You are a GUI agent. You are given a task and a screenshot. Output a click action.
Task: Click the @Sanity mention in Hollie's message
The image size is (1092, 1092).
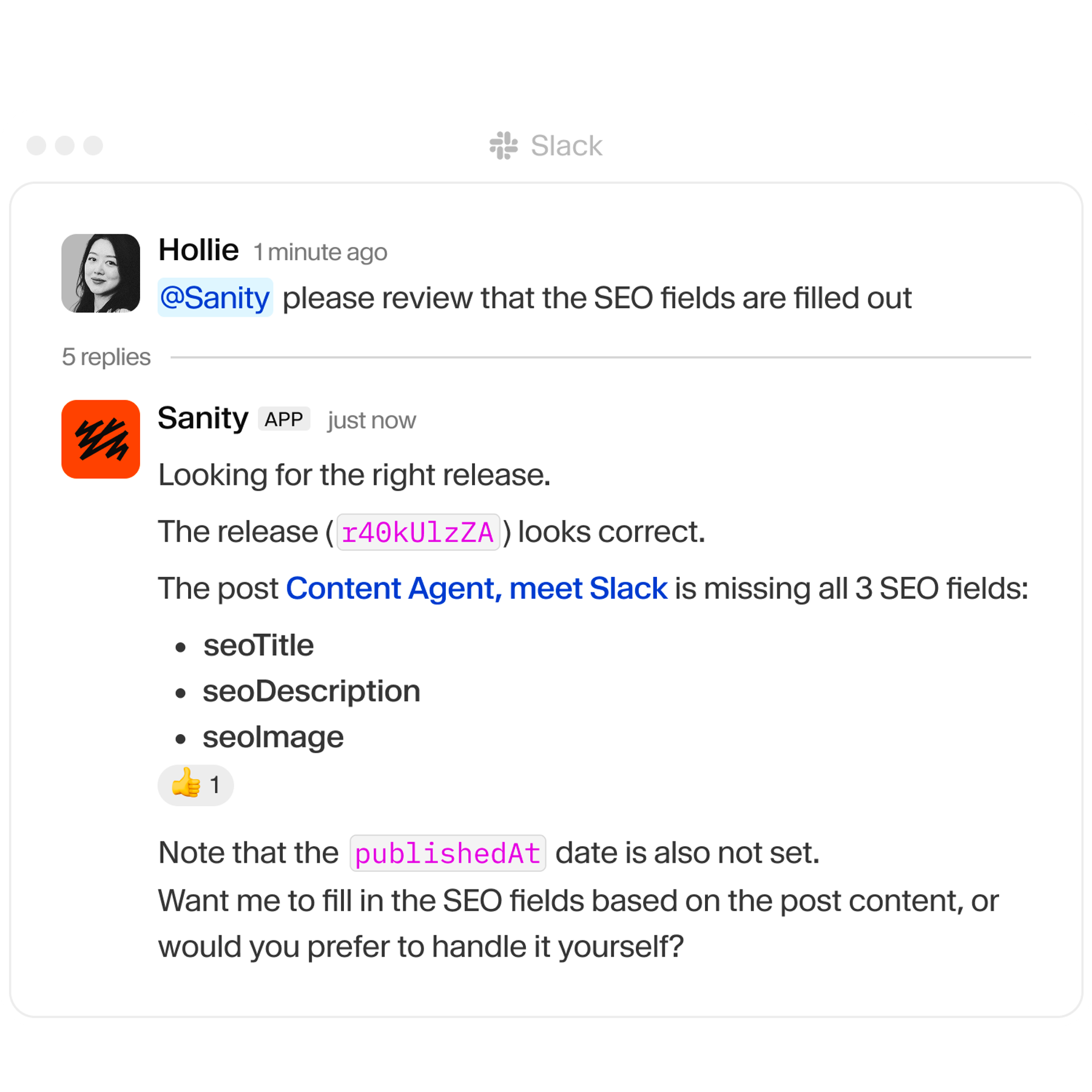(215, 297)
